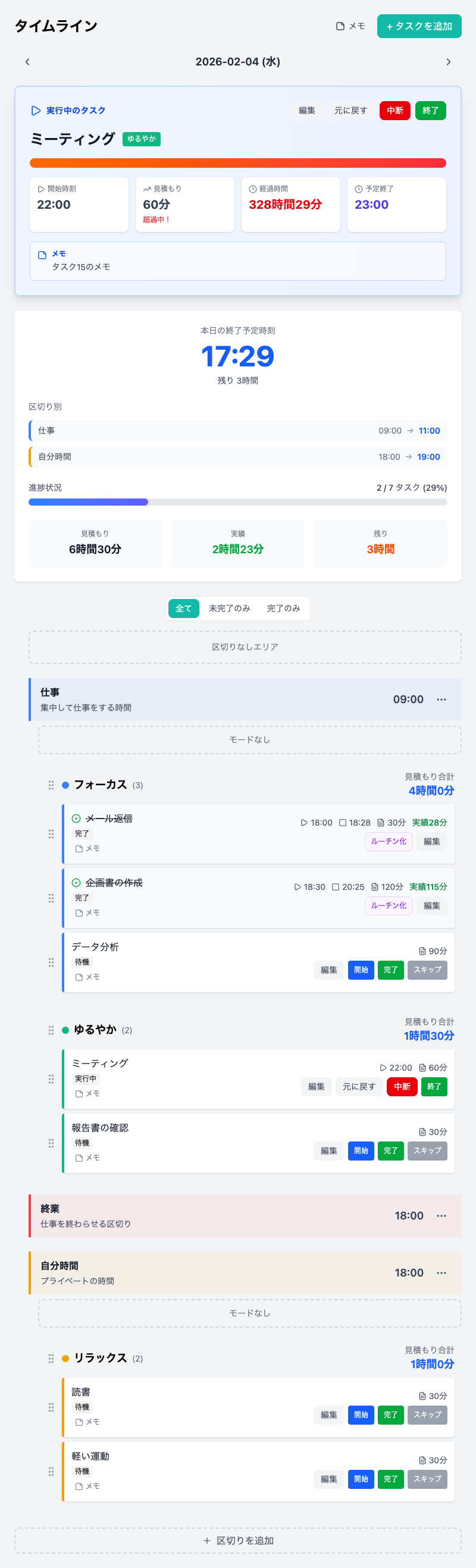This screenshot has height=1568, width=476.
Task: Open the options menu of 仕事 section
Action: tap(441, 700)
